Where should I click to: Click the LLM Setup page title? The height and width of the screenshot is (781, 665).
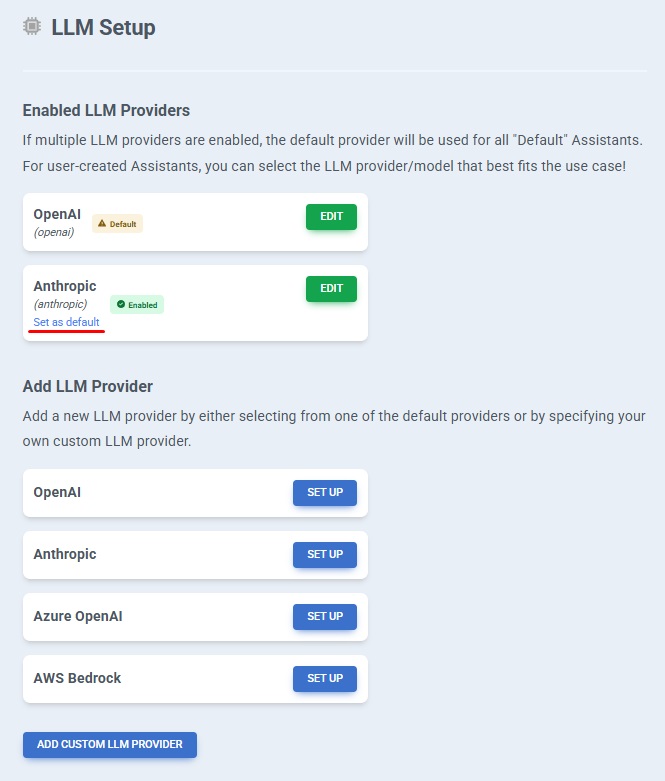click(x=103, y=27)
